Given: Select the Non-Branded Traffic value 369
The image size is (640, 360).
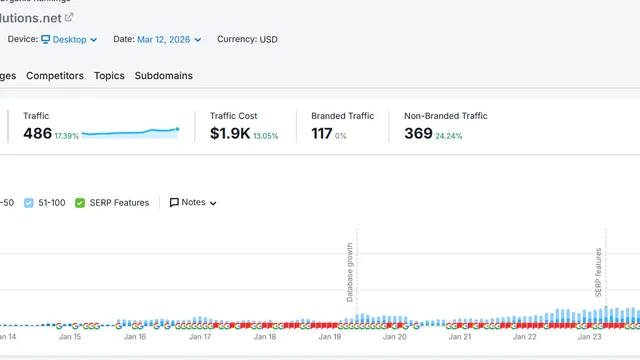Looking at the screenshot, I should tap(418, 133).
